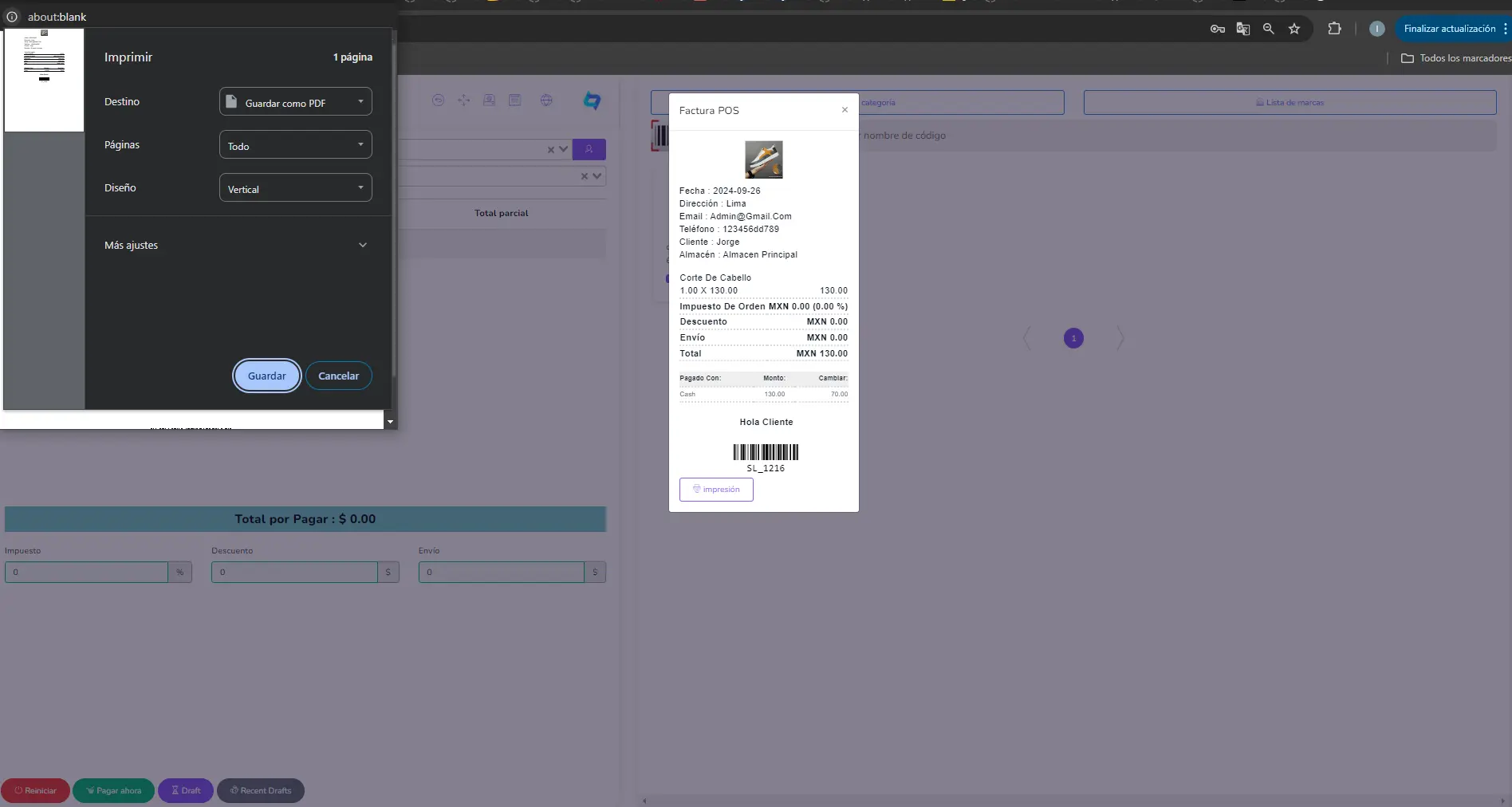This screenshot has height=807, width=1512.
Task: Click the zoom magnifier icon in address bar
Action: (1268, 29)
